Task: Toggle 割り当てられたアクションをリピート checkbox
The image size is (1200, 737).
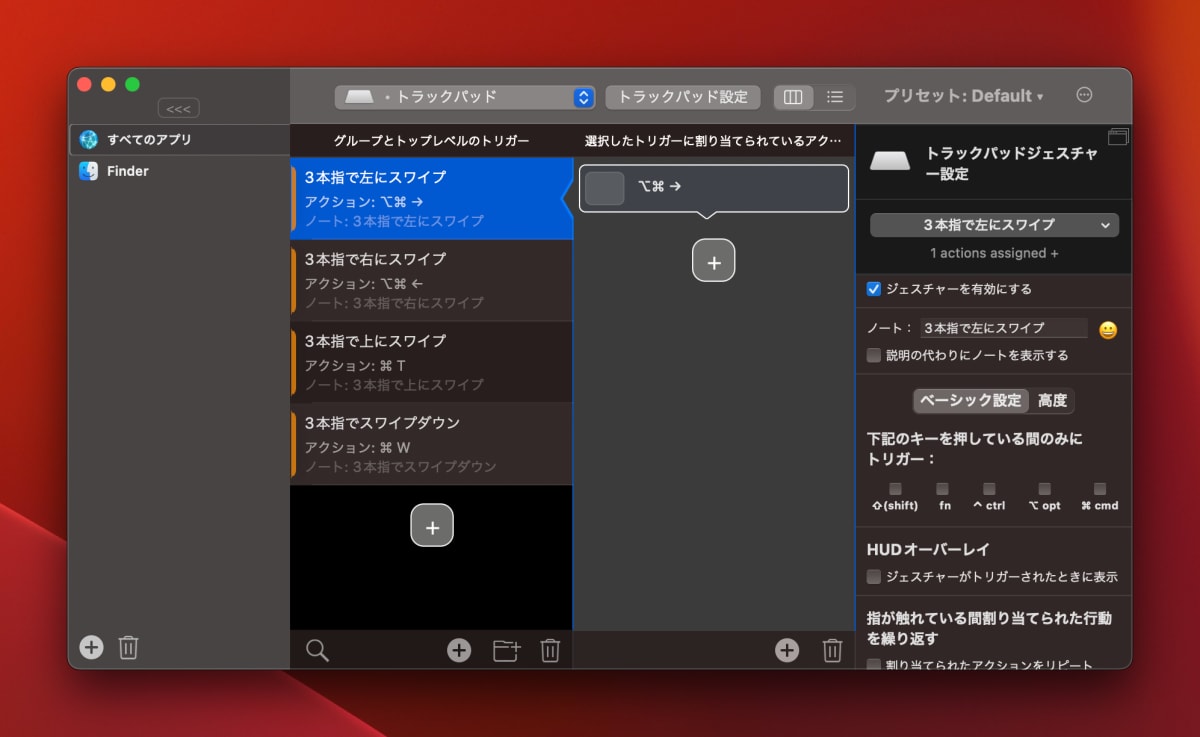Action: (874, 665)
